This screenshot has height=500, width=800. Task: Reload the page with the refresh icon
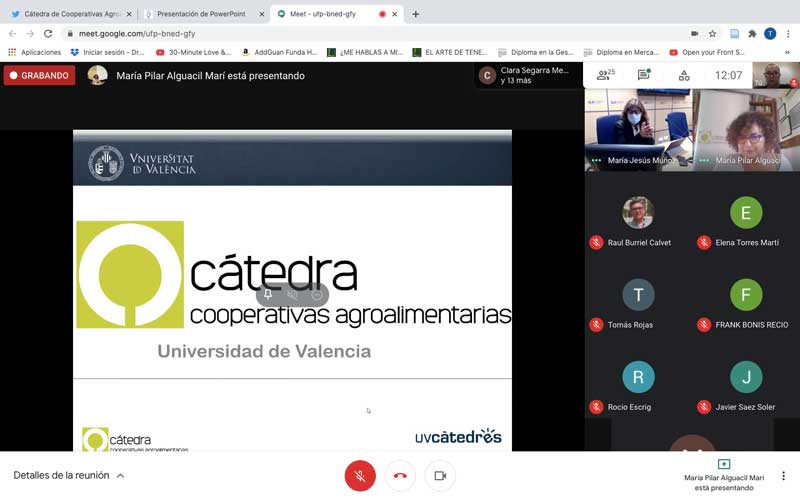(x=48, y=34)
